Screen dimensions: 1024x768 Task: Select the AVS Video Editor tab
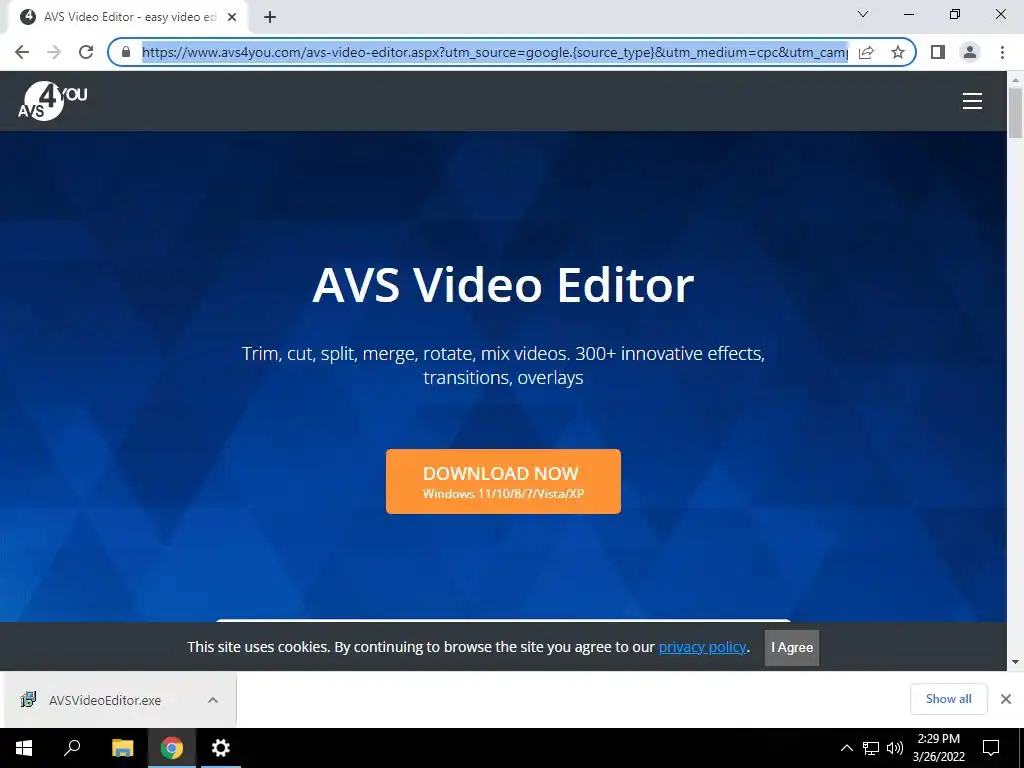[x=127, y=17]
